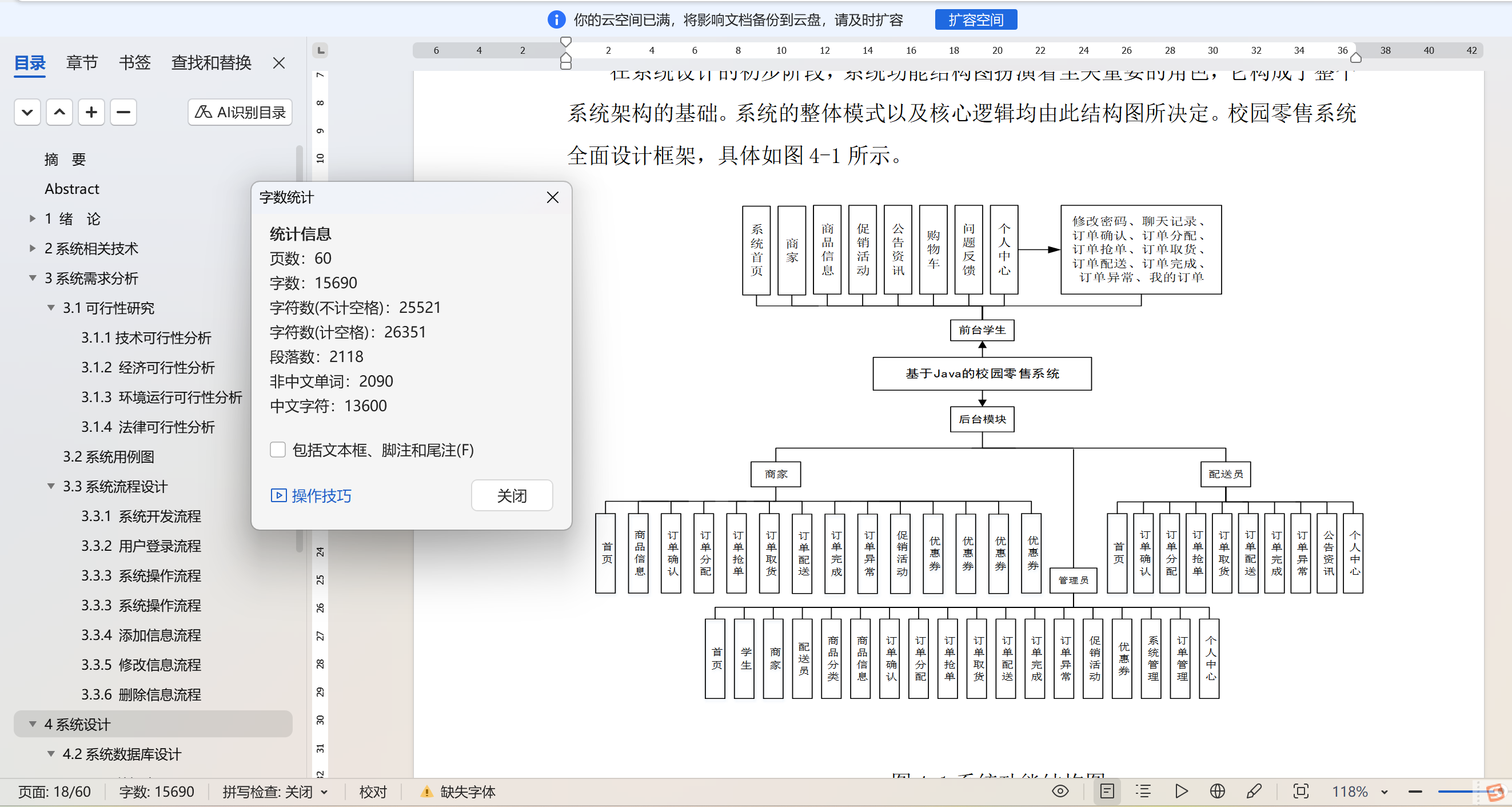Image resolution: width=1512 pixels, height=807 pixels.
Task: Click the plus promote heading icon
Action: click(91, 112)
